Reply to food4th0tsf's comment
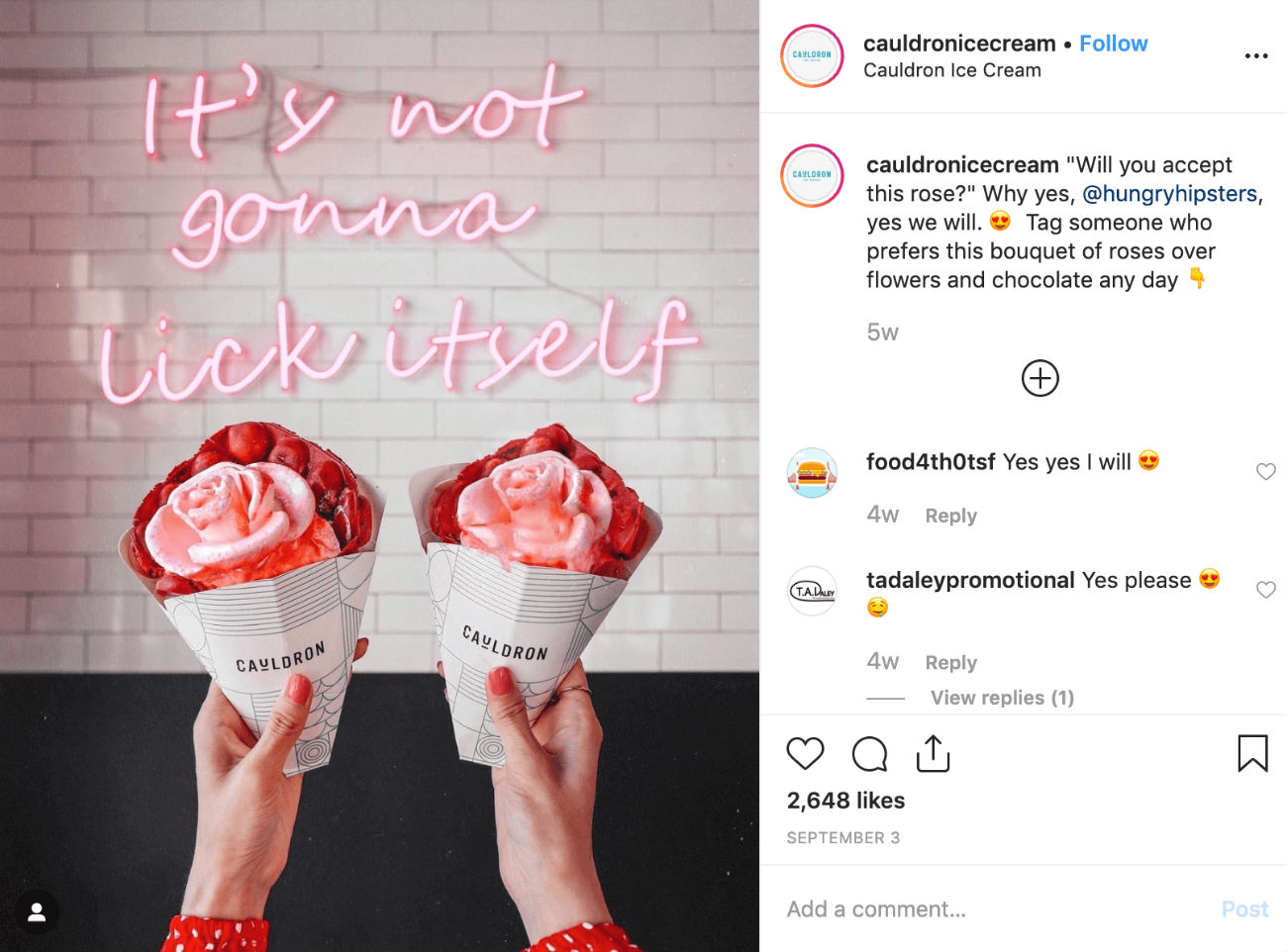This screenshot has height=952, width=1287. pos(950,516)
